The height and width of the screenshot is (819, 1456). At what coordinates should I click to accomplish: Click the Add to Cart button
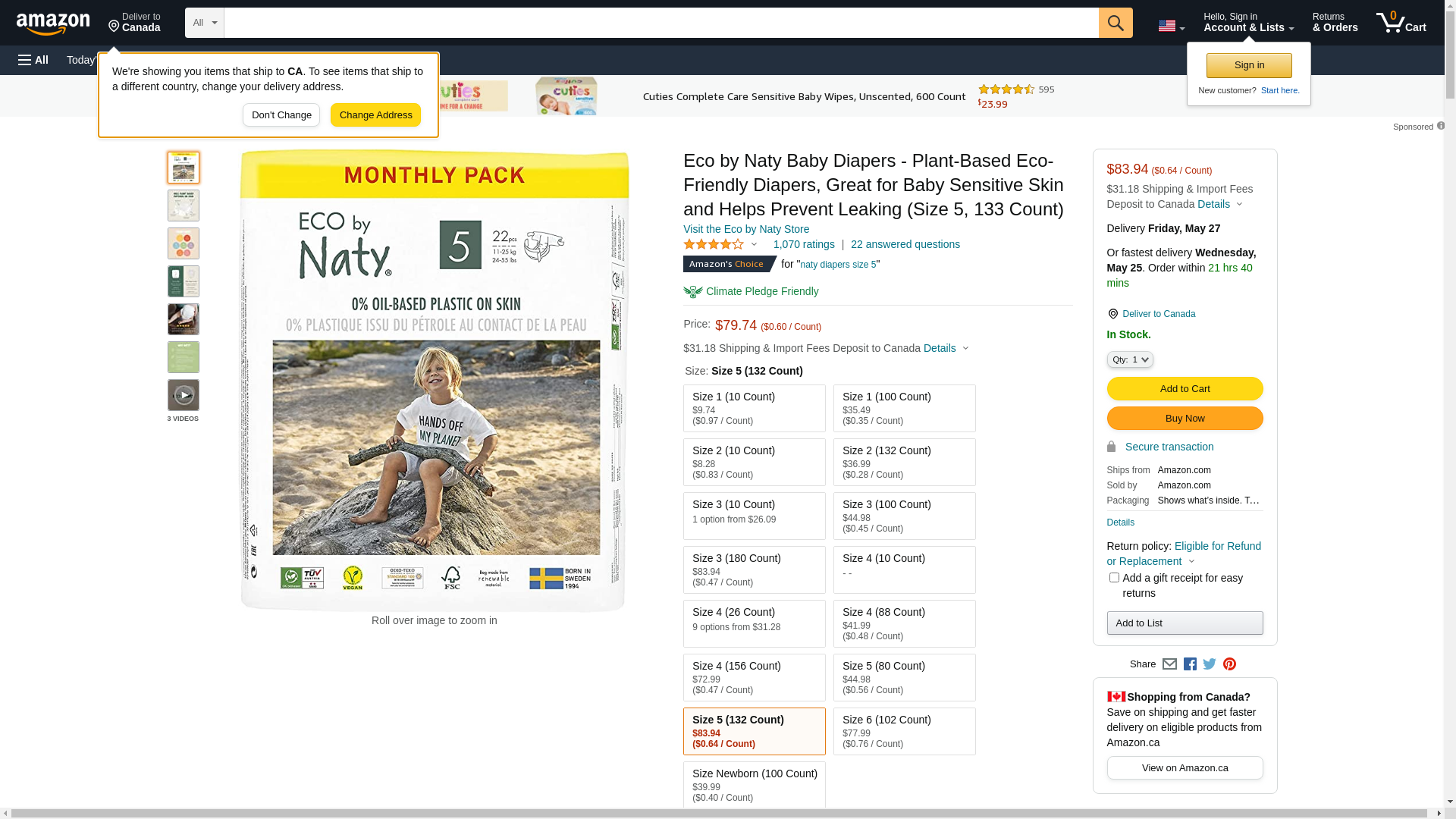pos(1185,388)
